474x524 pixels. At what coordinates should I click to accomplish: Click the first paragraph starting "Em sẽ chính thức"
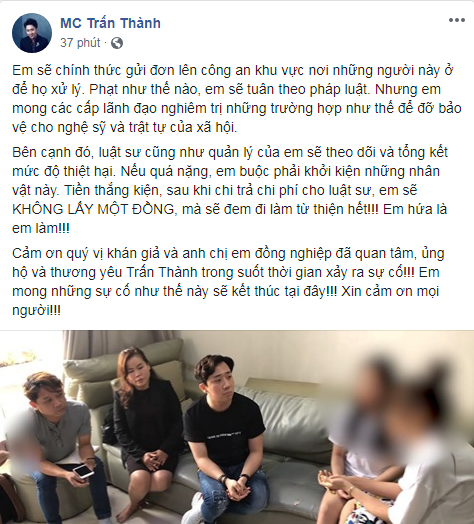tap(237, 99)
